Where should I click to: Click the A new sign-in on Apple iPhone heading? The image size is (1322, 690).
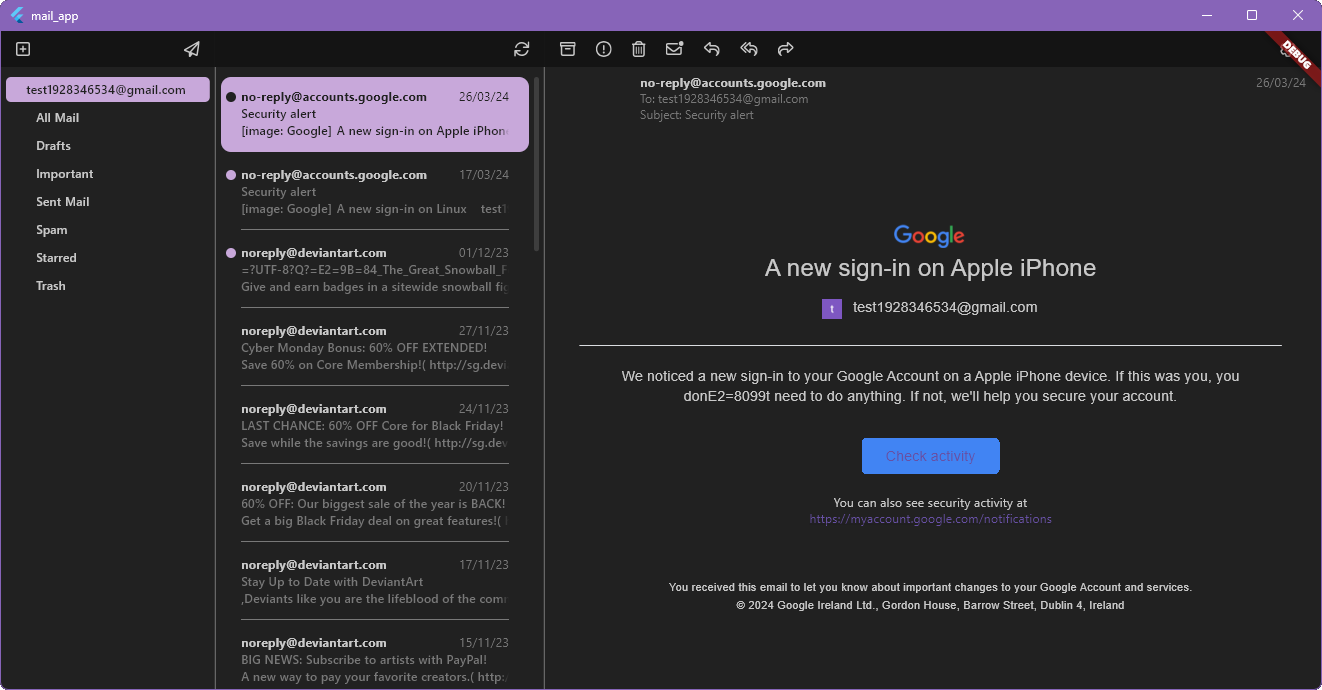pos(930,268)
